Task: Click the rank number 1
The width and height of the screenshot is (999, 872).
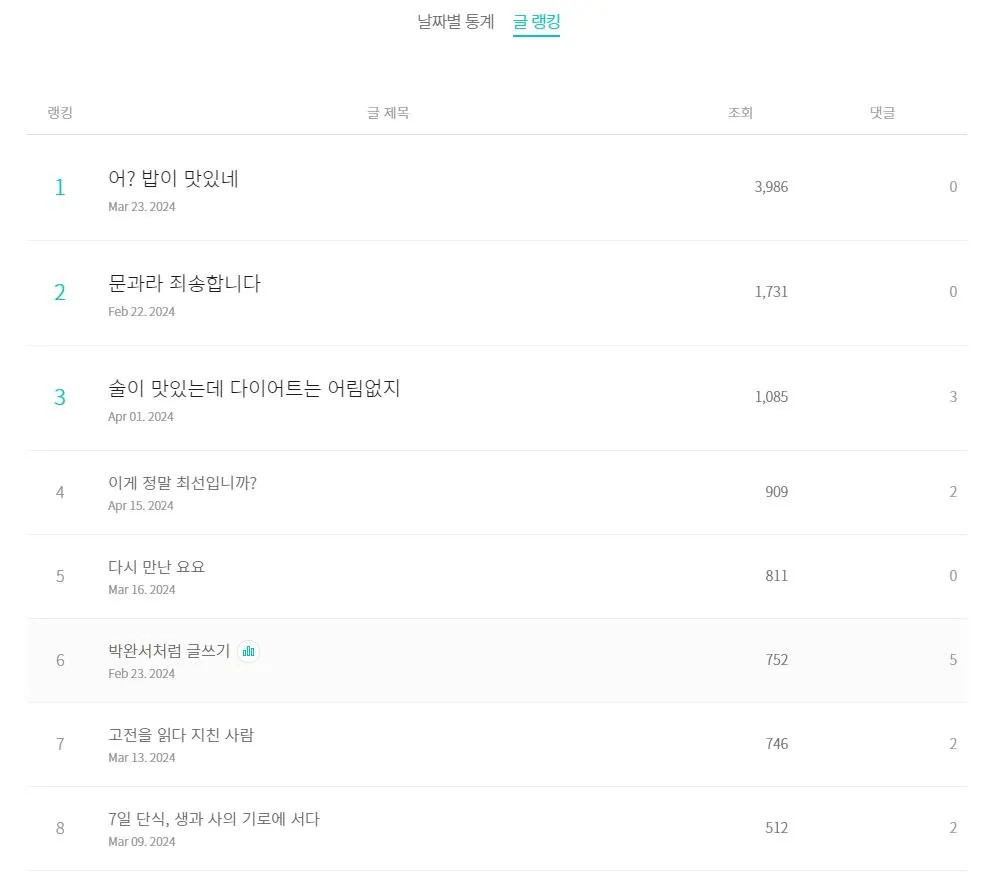Action: 60,187
